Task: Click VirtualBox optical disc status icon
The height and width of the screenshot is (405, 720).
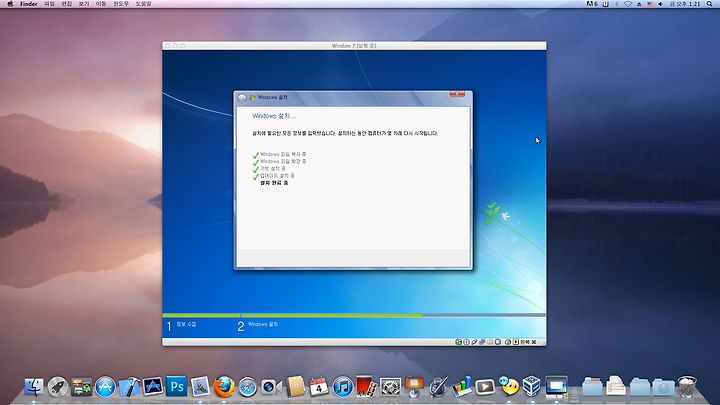Action: click(466, 342)
